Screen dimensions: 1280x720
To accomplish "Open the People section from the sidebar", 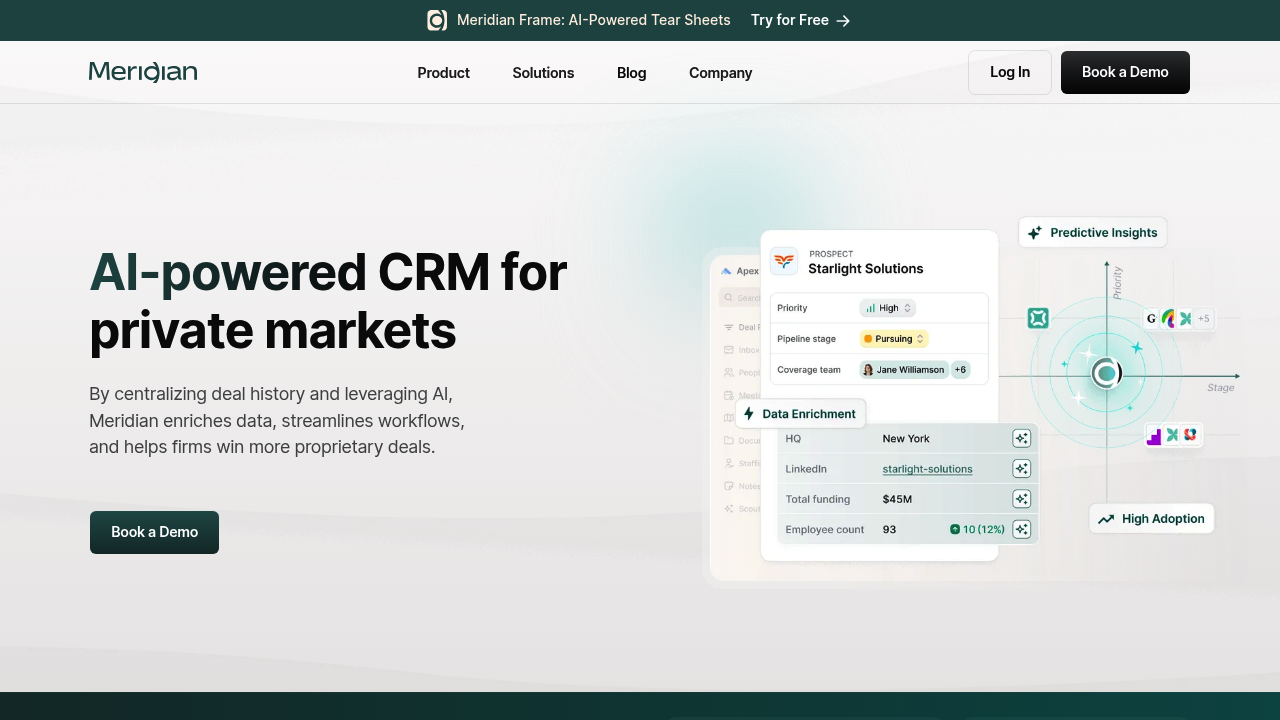I will [x=729, y=371].
